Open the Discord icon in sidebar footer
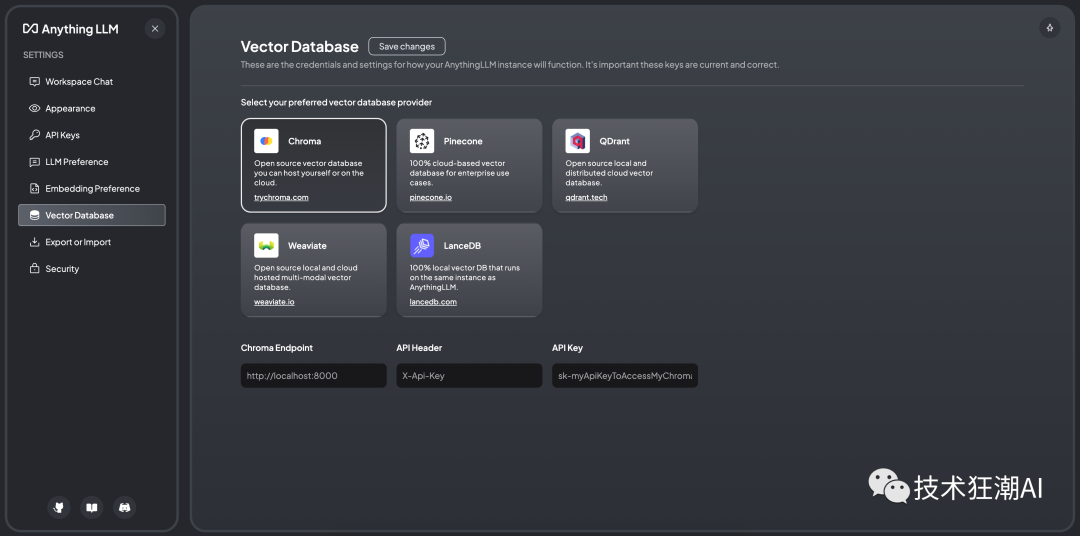This screenshot has width=1080, height=536. point(124,508)
